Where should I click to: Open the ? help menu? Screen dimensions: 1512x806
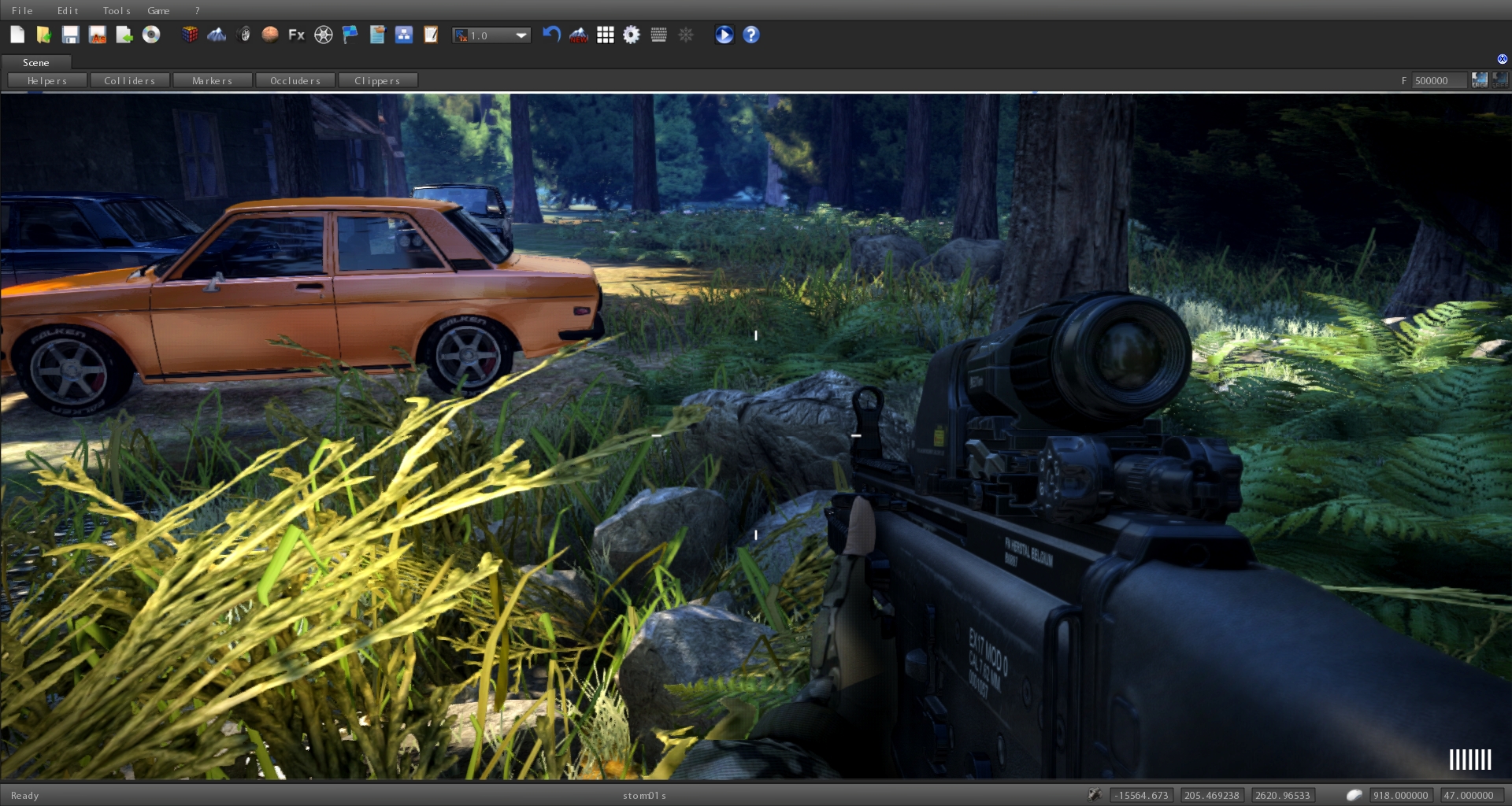click(197, 10)
